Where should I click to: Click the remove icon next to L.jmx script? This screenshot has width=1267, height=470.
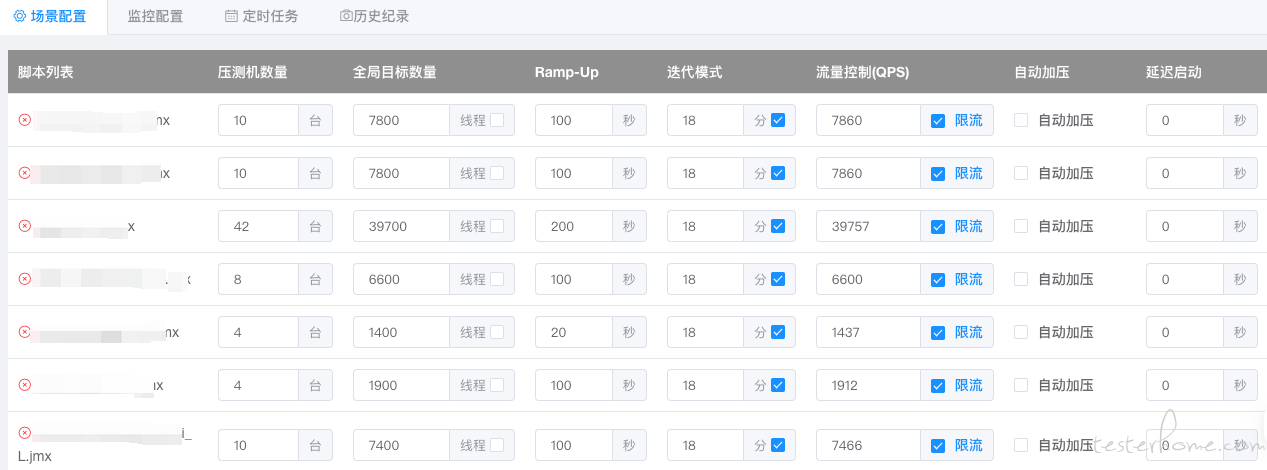pos(24,433)
